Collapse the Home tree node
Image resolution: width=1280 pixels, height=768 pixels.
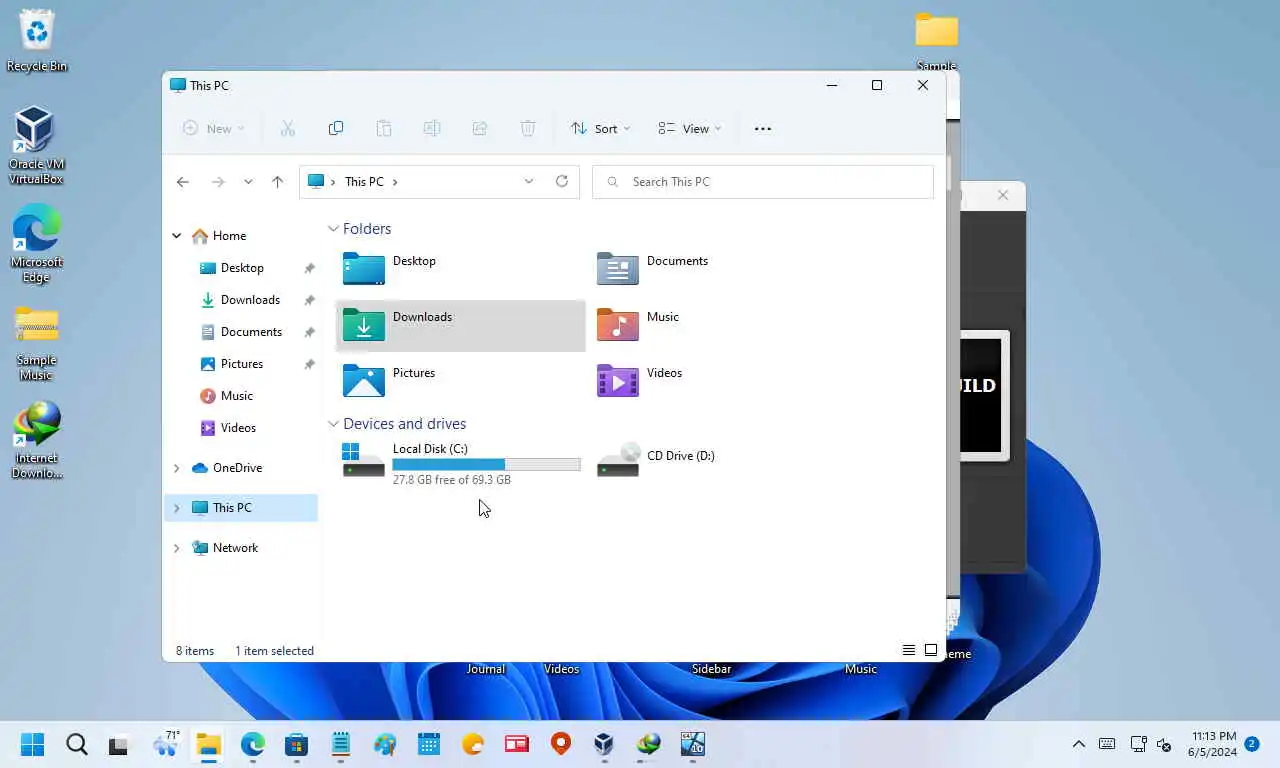coord(177,236)
